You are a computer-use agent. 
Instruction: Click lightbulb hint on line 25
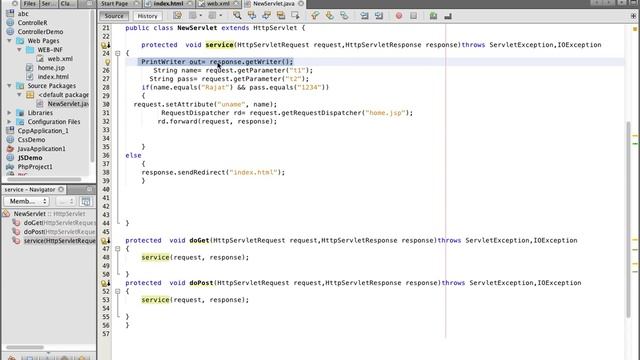[x=107, y=62]
